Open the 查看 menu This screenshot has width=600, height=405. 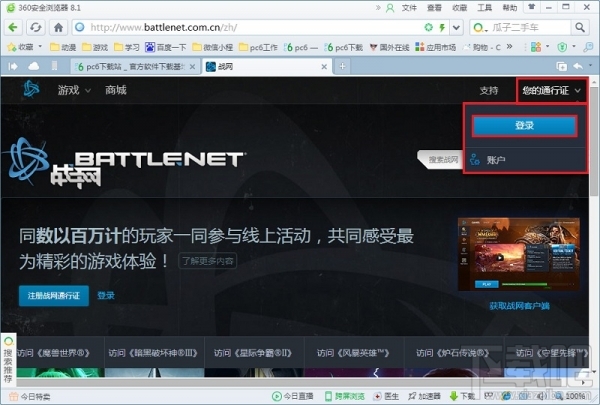[x=434, y=8]
